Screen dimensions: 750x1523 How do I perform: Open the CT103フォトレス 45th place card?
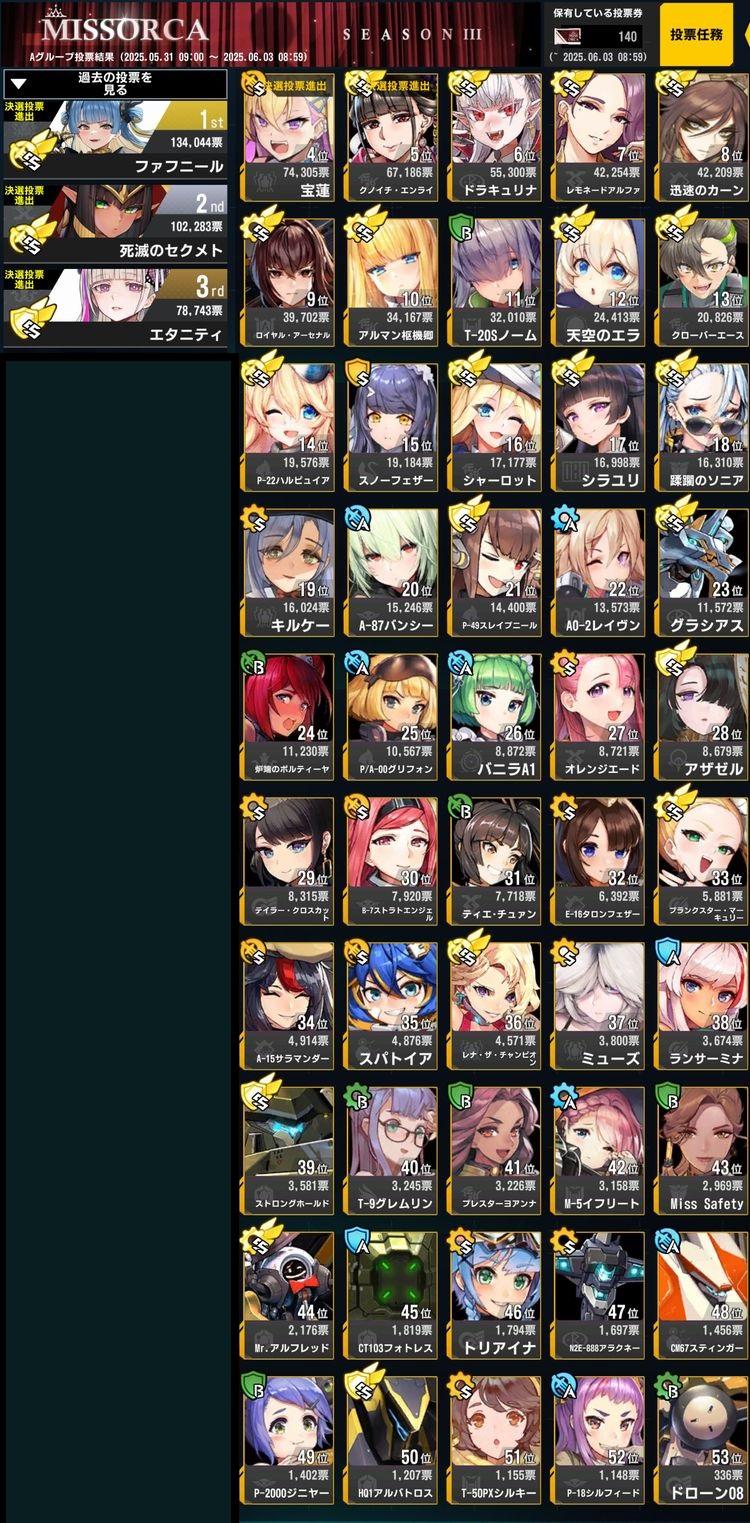[x=393, y=1296]
